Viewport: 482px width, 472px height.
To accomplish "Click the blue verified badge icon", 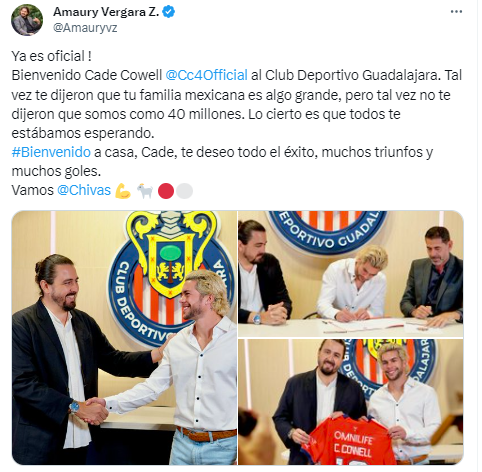I will tap(169, 12).
